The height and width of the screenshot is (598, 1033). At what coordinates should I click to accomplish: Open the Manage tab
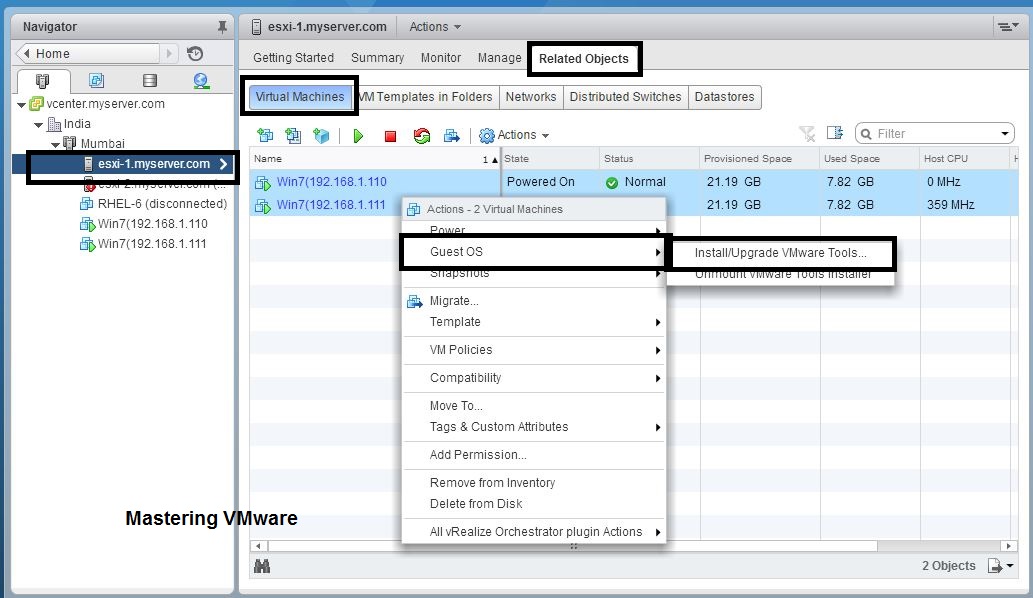(x=499, y=58)
